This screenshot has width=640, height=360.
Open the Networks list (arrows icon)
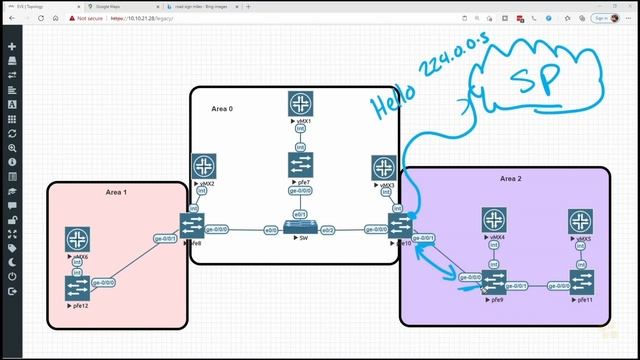12,75
